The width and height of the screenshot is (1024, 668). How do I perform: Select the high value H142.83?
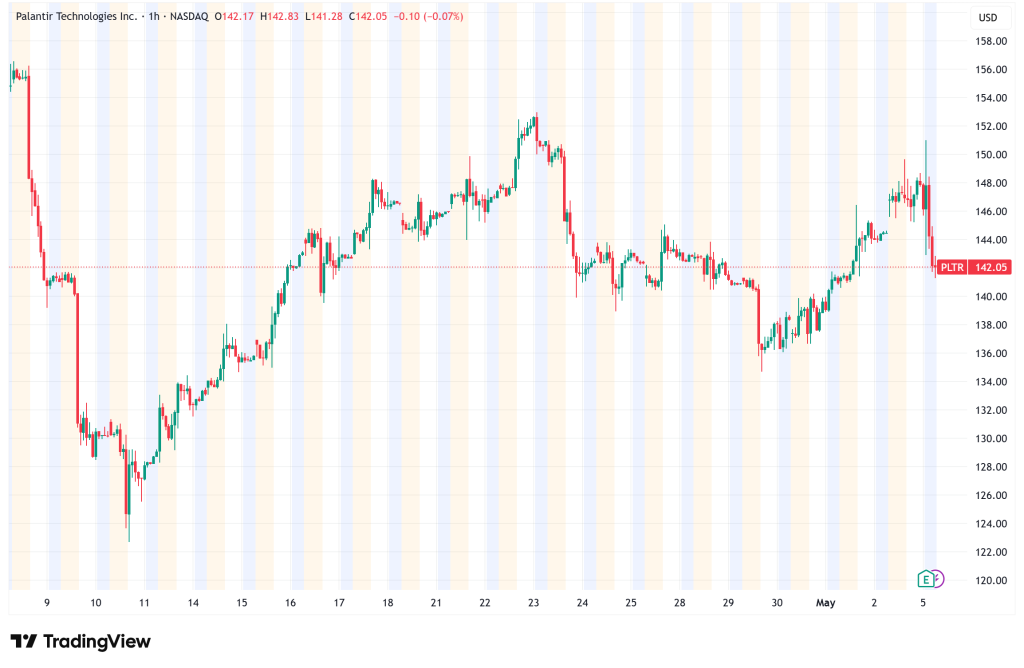pyautogui.click(x=279, y=16)
